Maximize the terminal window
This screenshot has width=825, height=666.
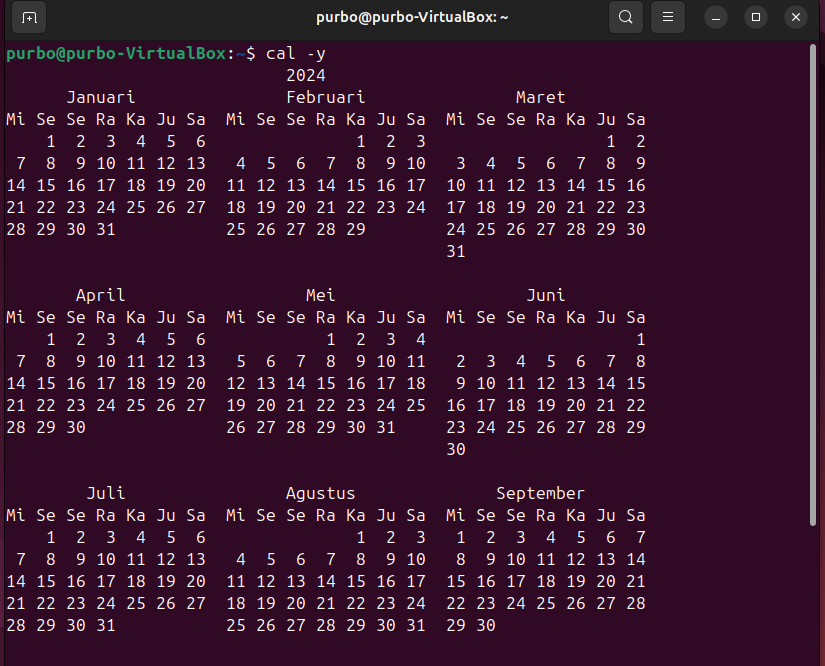coord(756,17)
